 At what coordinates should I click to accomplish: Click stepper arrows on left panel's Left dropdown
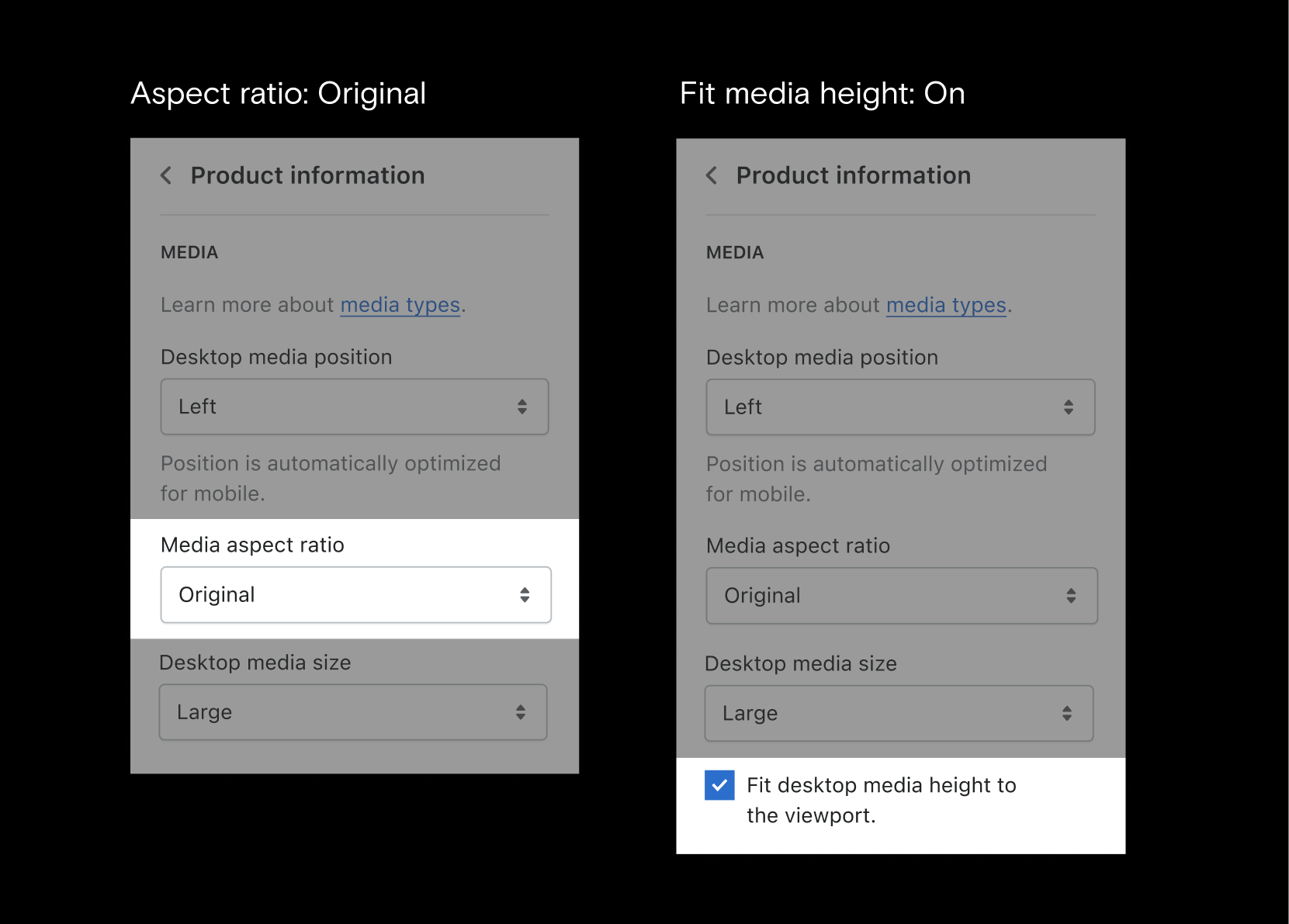coord(522,407)
